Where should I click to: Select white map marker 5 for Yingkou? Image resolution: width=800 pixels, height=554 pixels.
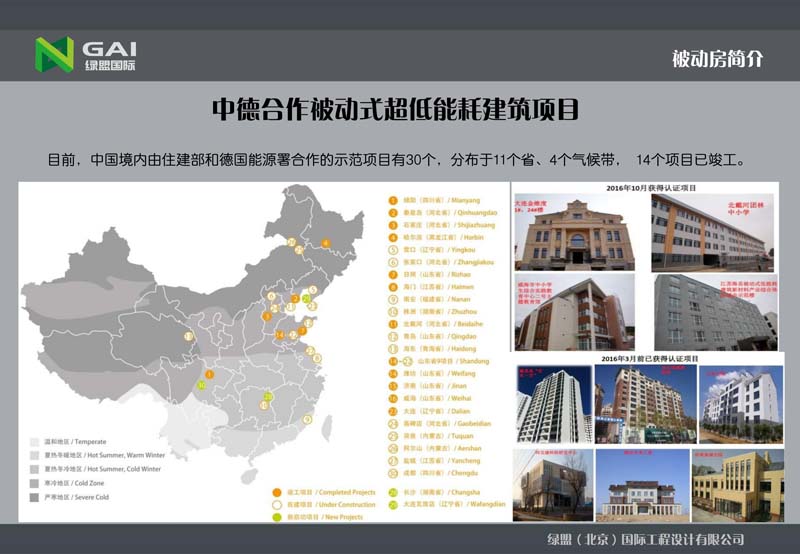313,290
